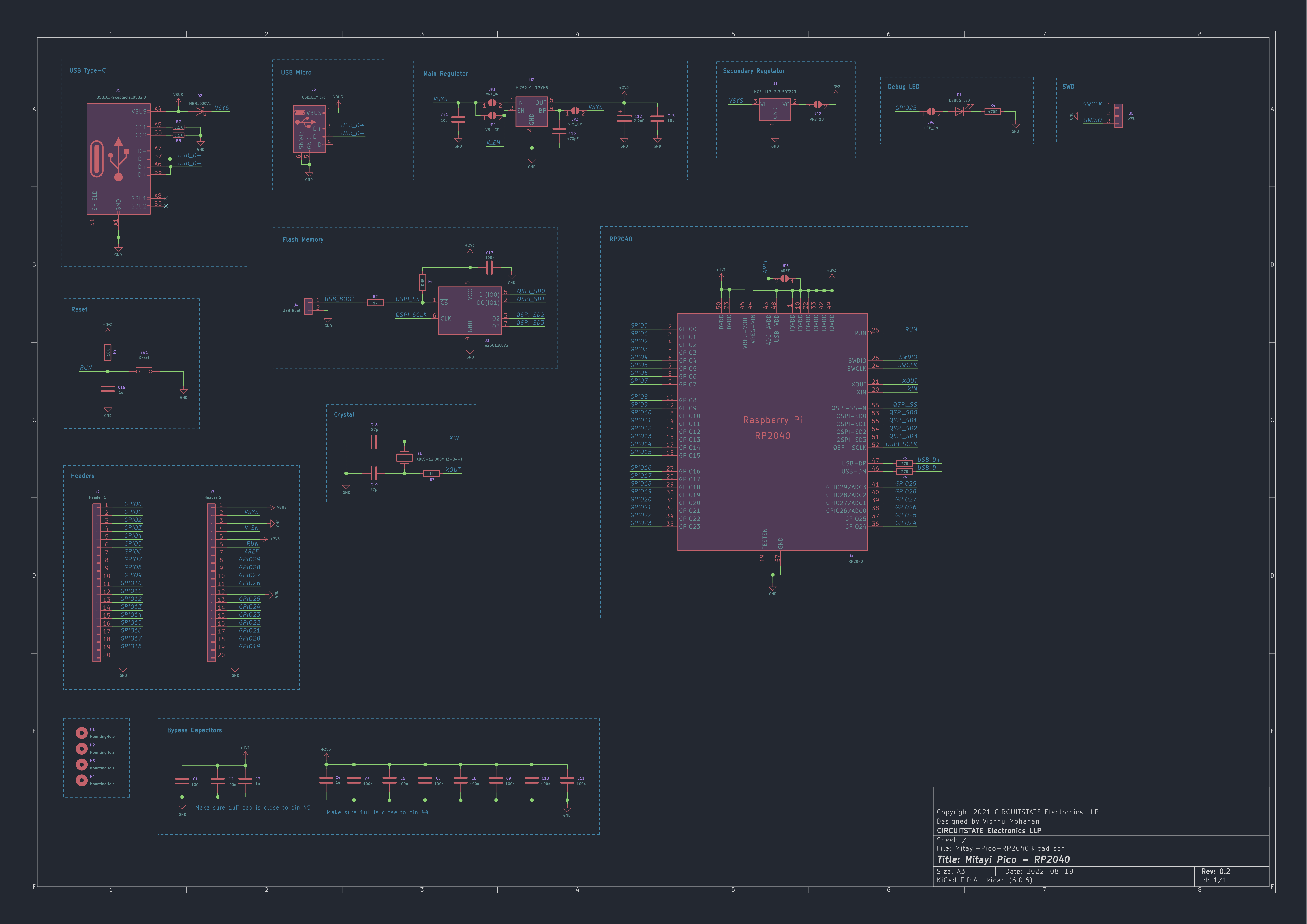Select the 27p capacitor C18
The height and width of the screenshot is (924, 1307).
pyautogui.click(x=373, y=442)
